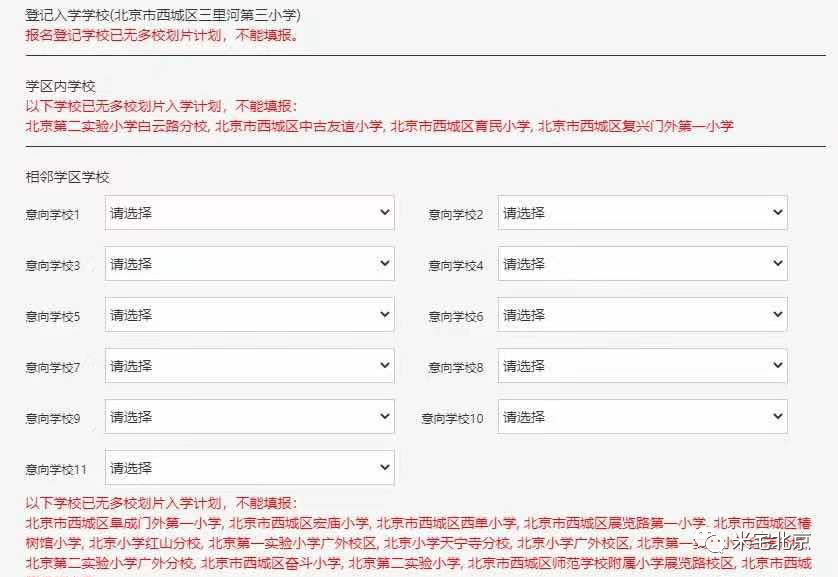Image resolution: width=838 pixels, height=577 pixels.
Task: Click the 相邻学区学校 section heading
Action: click(x=67, y=177)
